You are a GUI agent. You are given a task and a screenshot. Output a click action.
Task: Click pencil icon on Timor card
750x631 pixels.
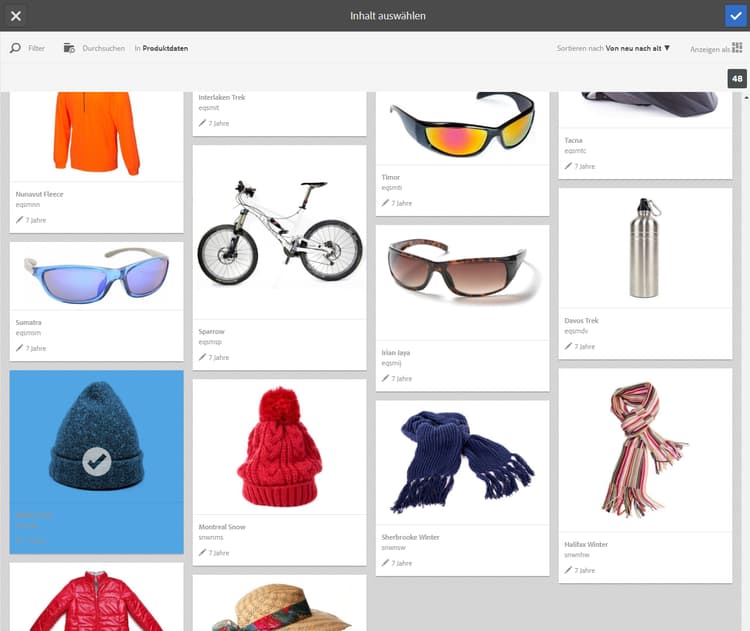[386, 203]
